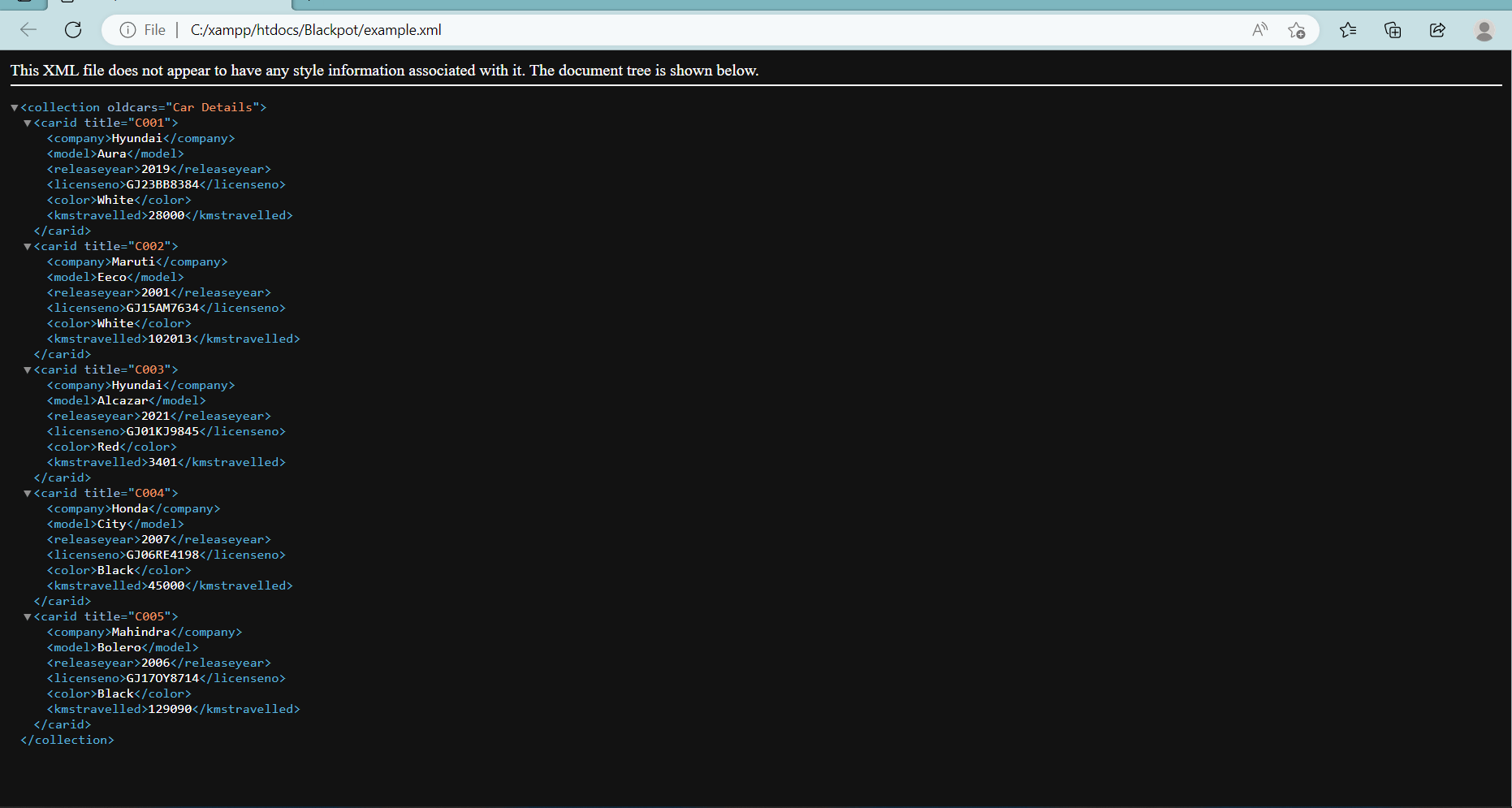Click kmstravelled value '28000'
This screenshot has height=808, width=1512.
(166, 215)
